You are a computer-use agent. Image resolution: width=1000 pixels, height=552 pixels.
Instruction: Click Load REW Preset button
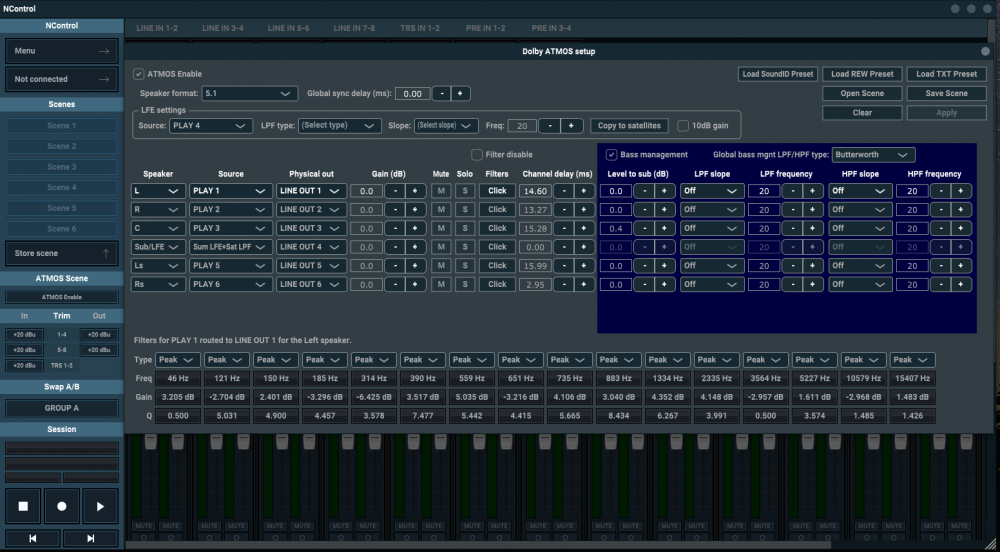[862, 74]
